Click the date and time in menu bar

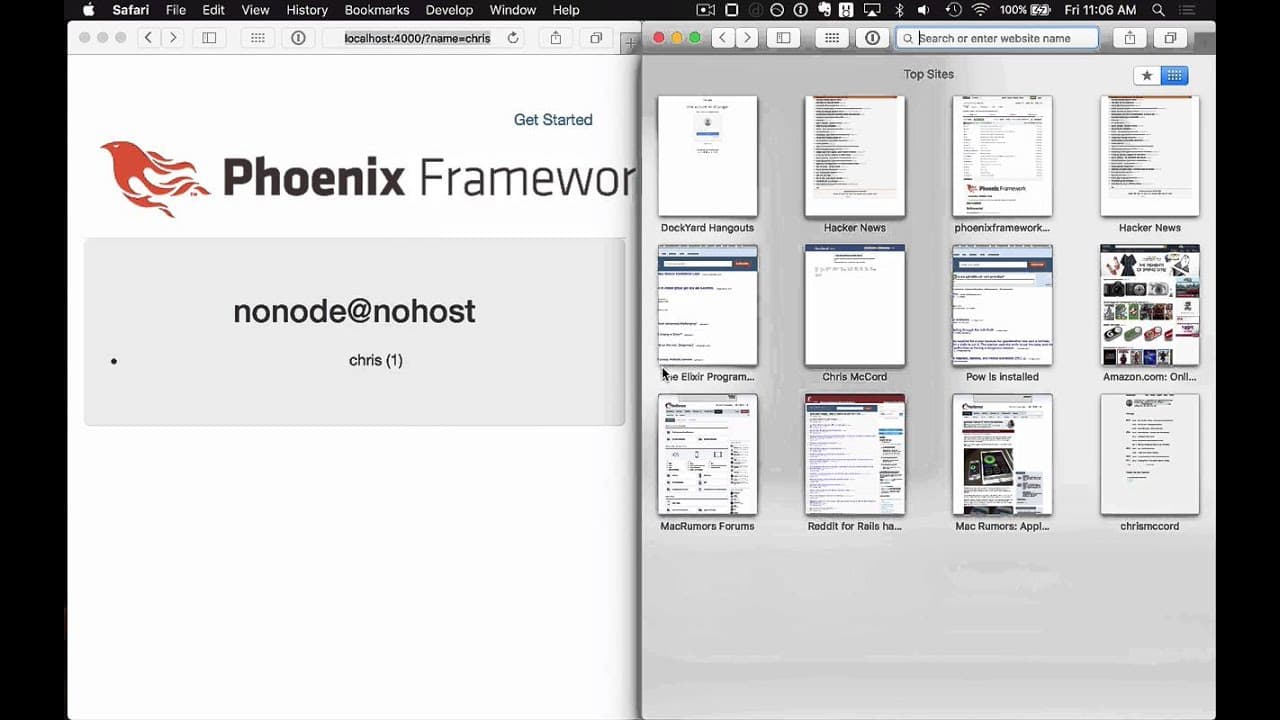pos(1100,10)
